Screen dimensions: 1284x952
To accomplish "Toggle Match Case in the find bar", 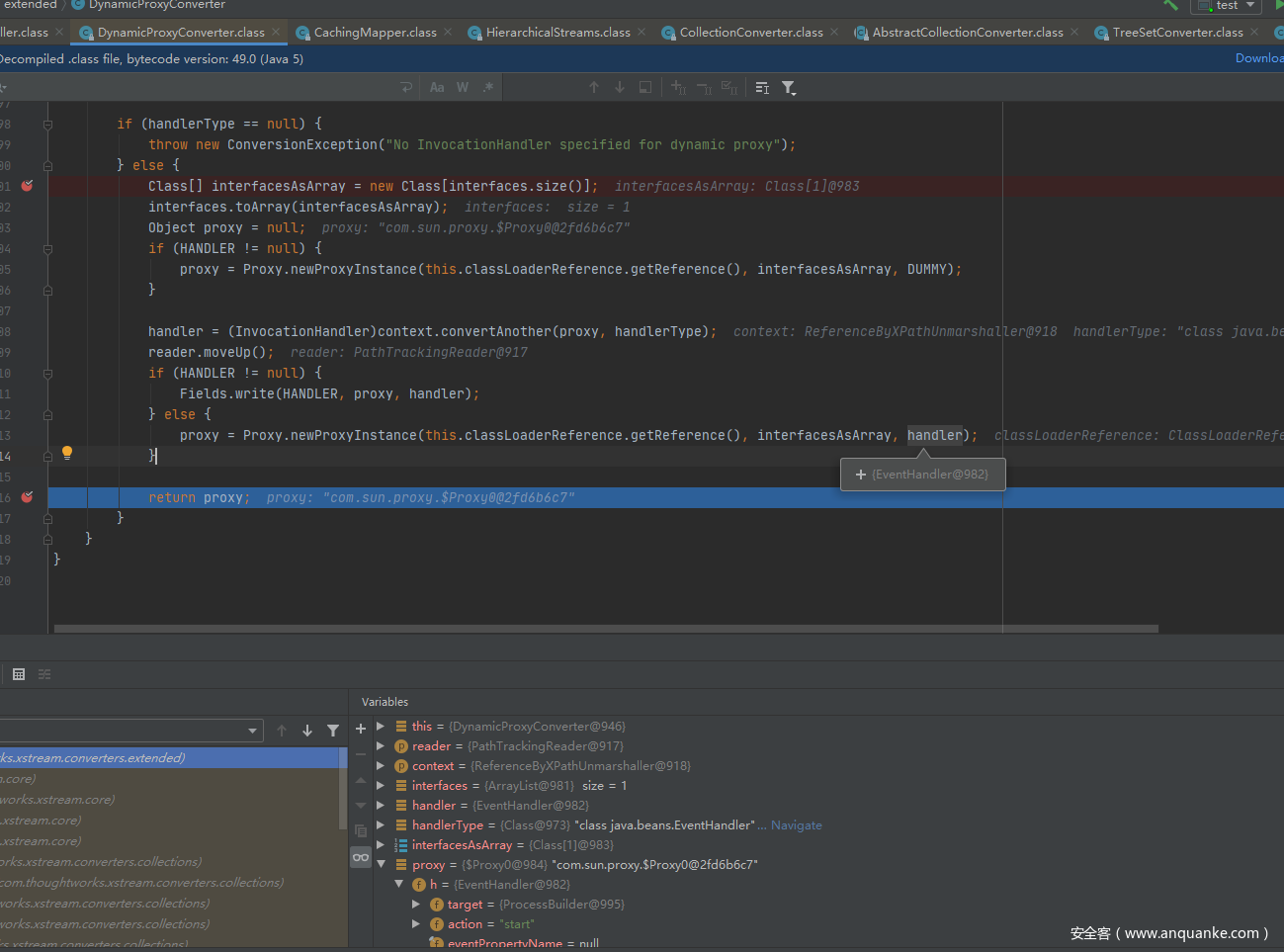I will tap(437, 88).
